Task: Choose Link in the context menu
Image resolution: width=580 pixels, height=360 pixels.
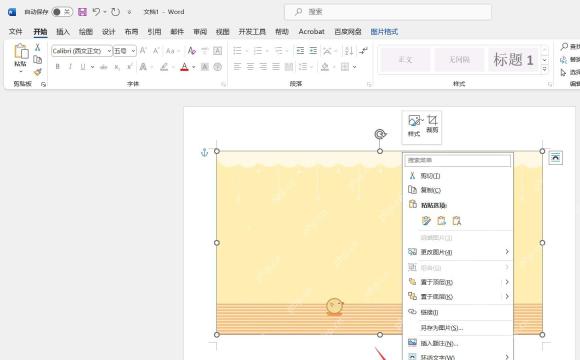Action: [x=458, y=312]
